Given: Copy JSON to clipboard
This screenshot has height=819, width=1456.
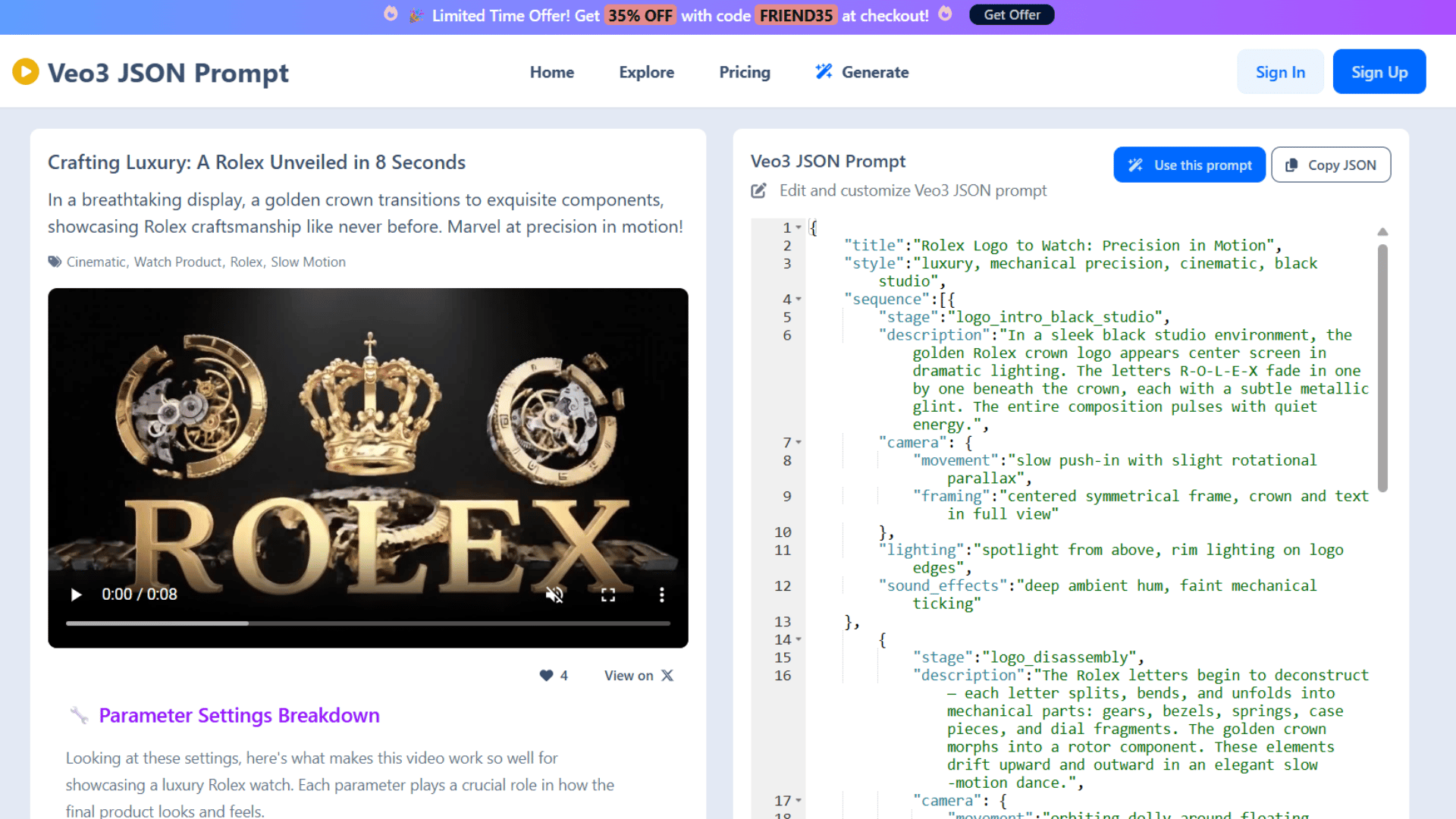Looking at the screenshot, I should pos(1331,165).
